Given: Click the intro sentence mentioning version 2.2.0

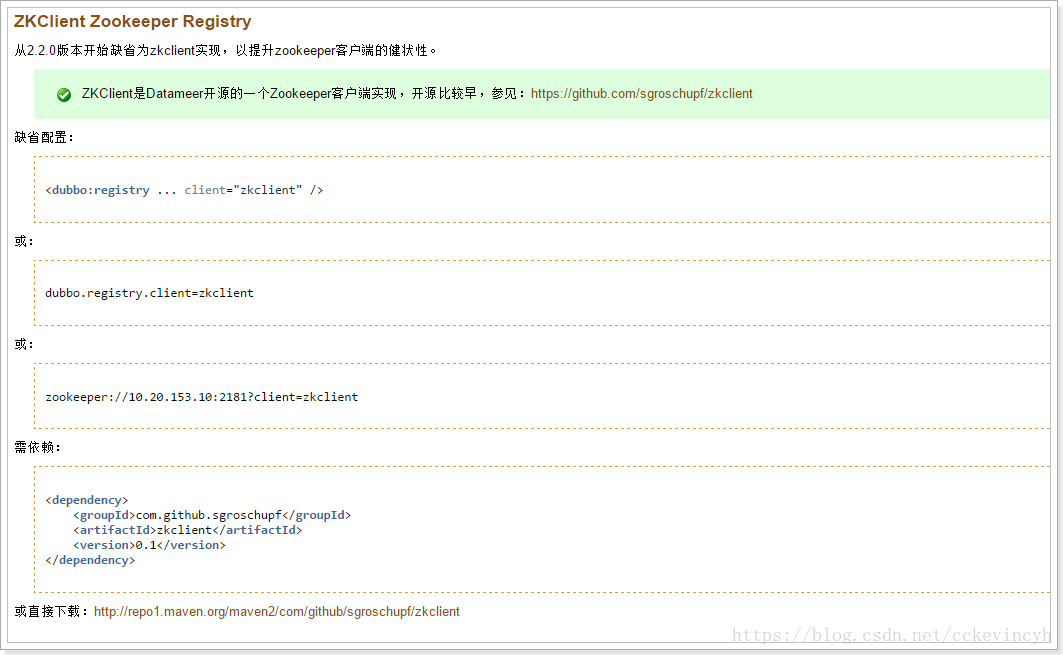Looking at the screenshot, I should (226, 50).
